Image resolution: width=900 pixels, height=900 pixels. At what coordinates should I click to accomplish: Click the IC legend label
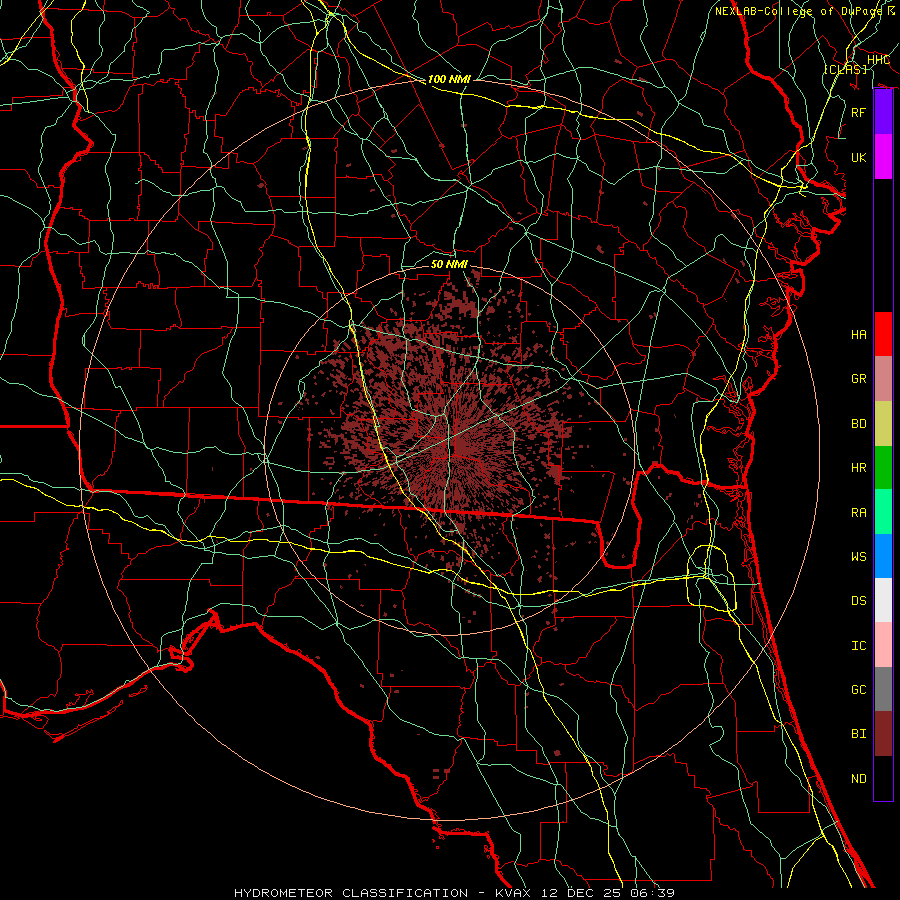point(859,646)
